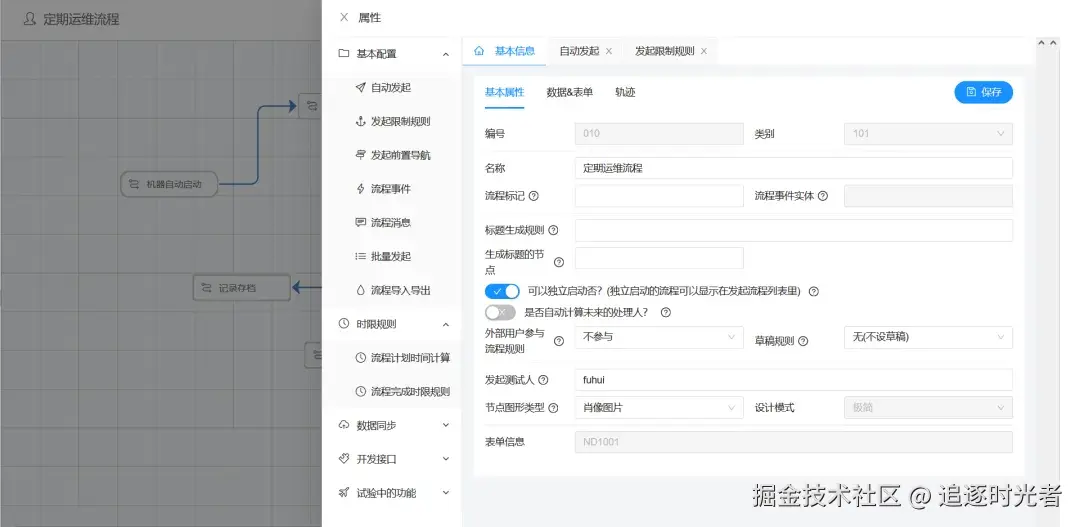Click the droplet icon next to 流程导入导出
The height and width of the screenshot is (527, 1080).
(x=360, y=291)
